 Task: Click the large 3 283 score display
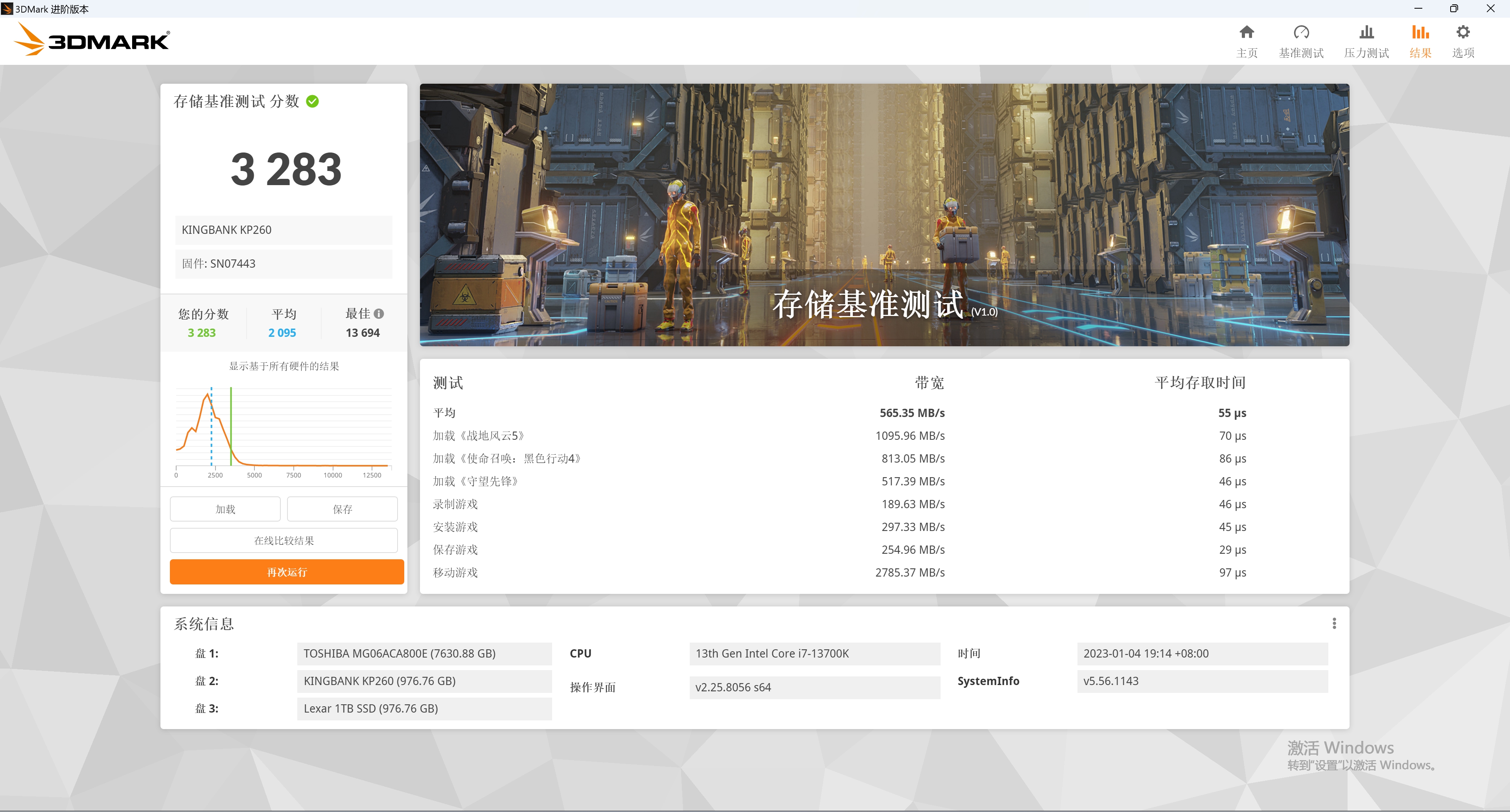285,169
